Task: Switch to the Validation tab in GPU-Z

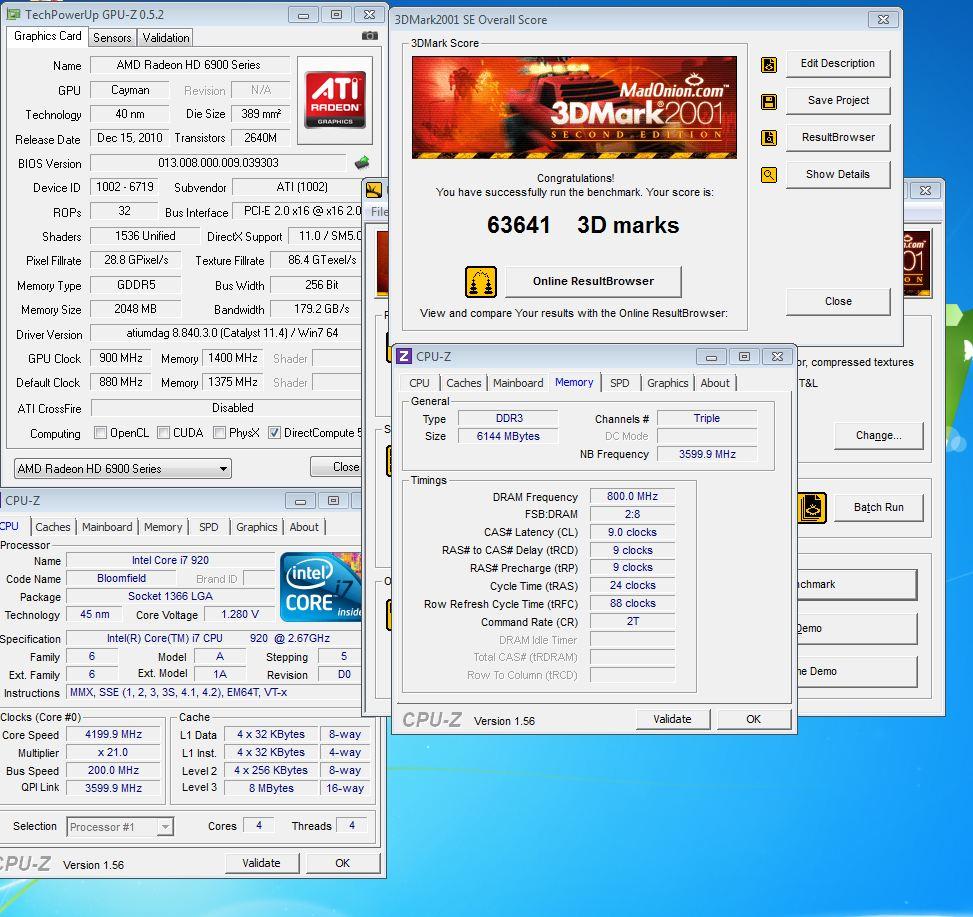Action: point(166,38)
